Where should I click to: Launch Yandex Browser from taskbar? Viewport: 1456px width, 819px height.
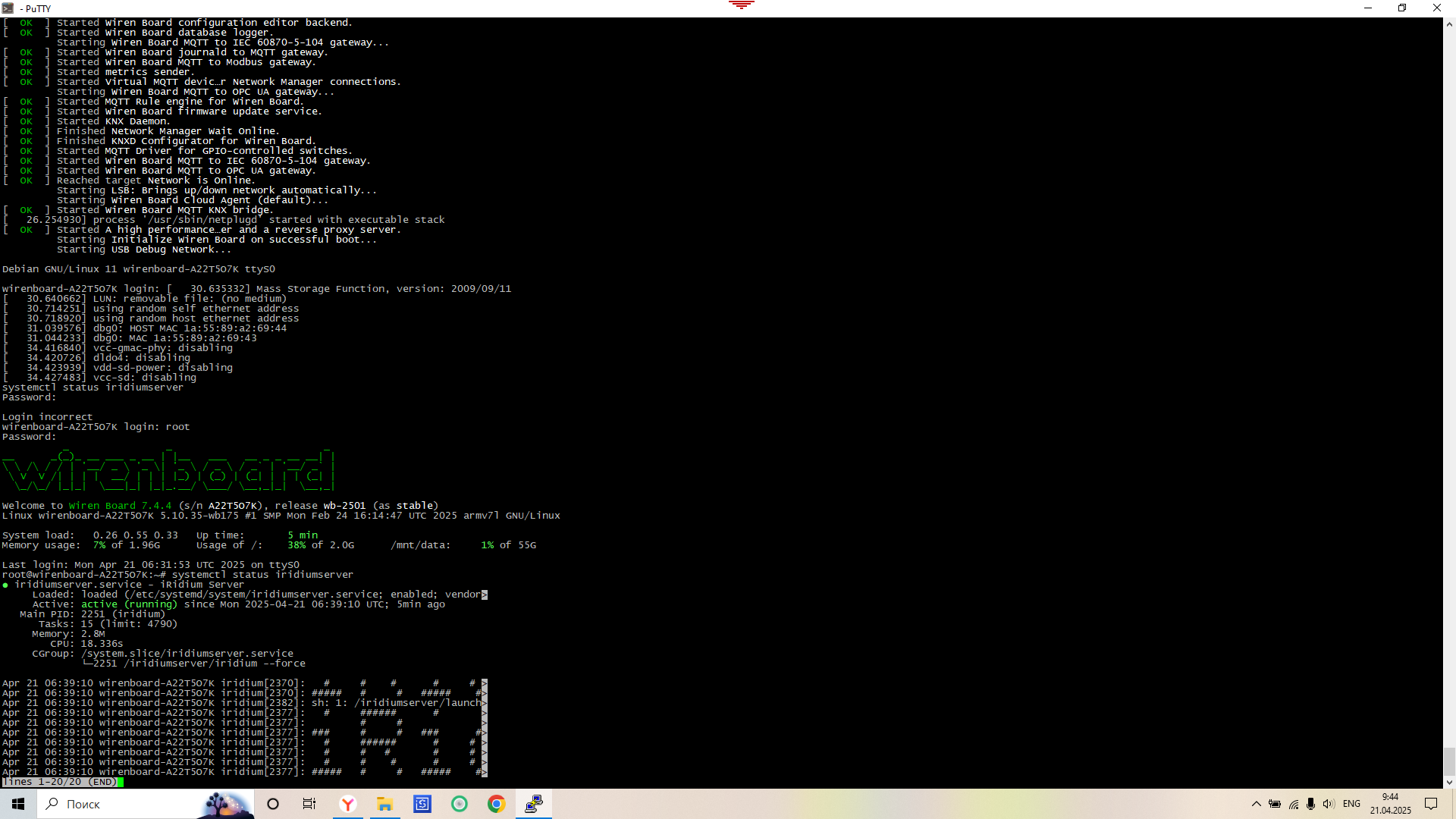348,804
